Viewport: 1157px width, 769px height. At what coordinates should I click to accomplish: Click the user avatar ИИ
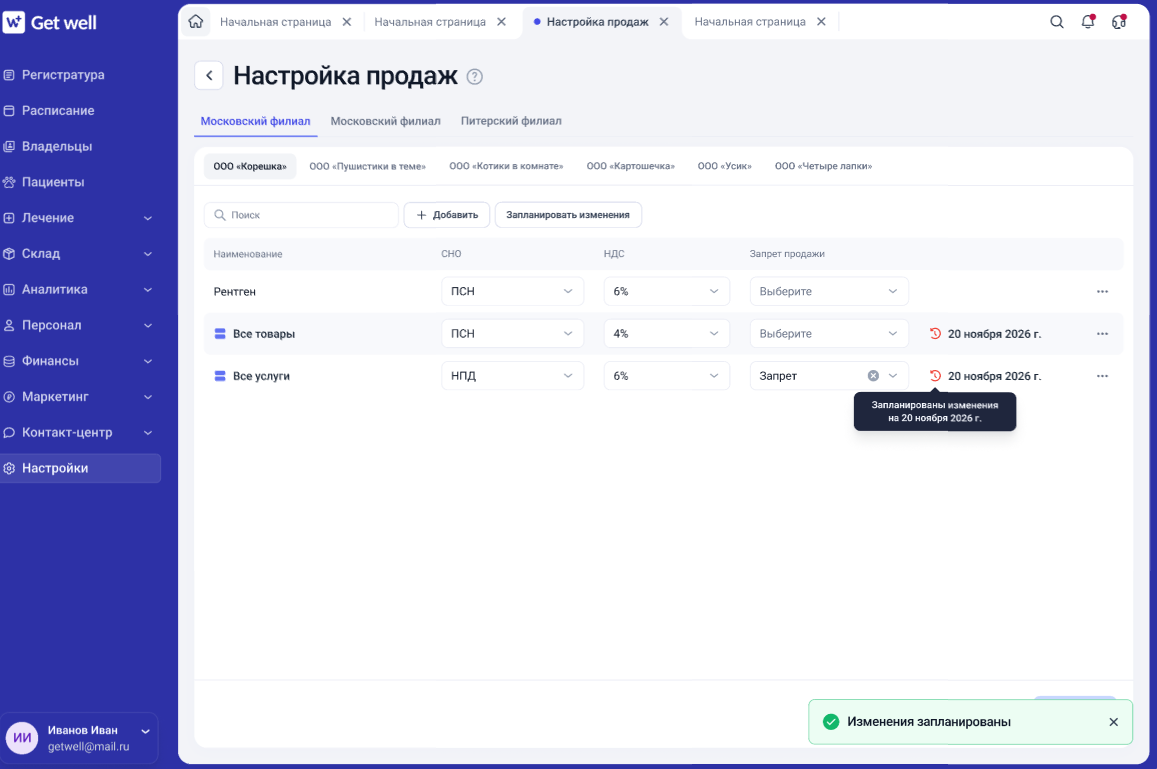22,737
